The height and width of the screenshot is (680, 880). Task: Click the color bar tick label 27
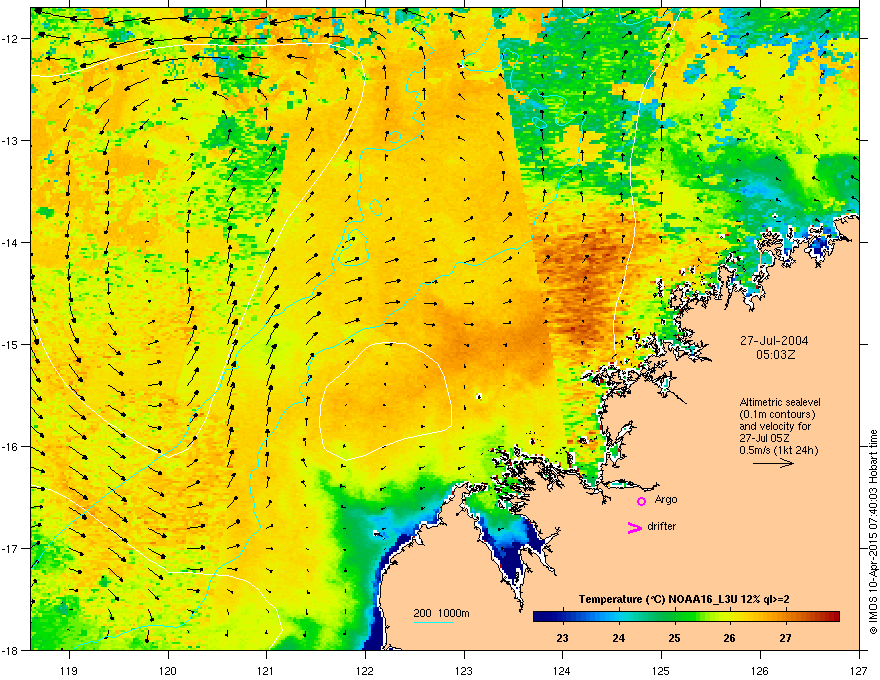coord(785,638)
